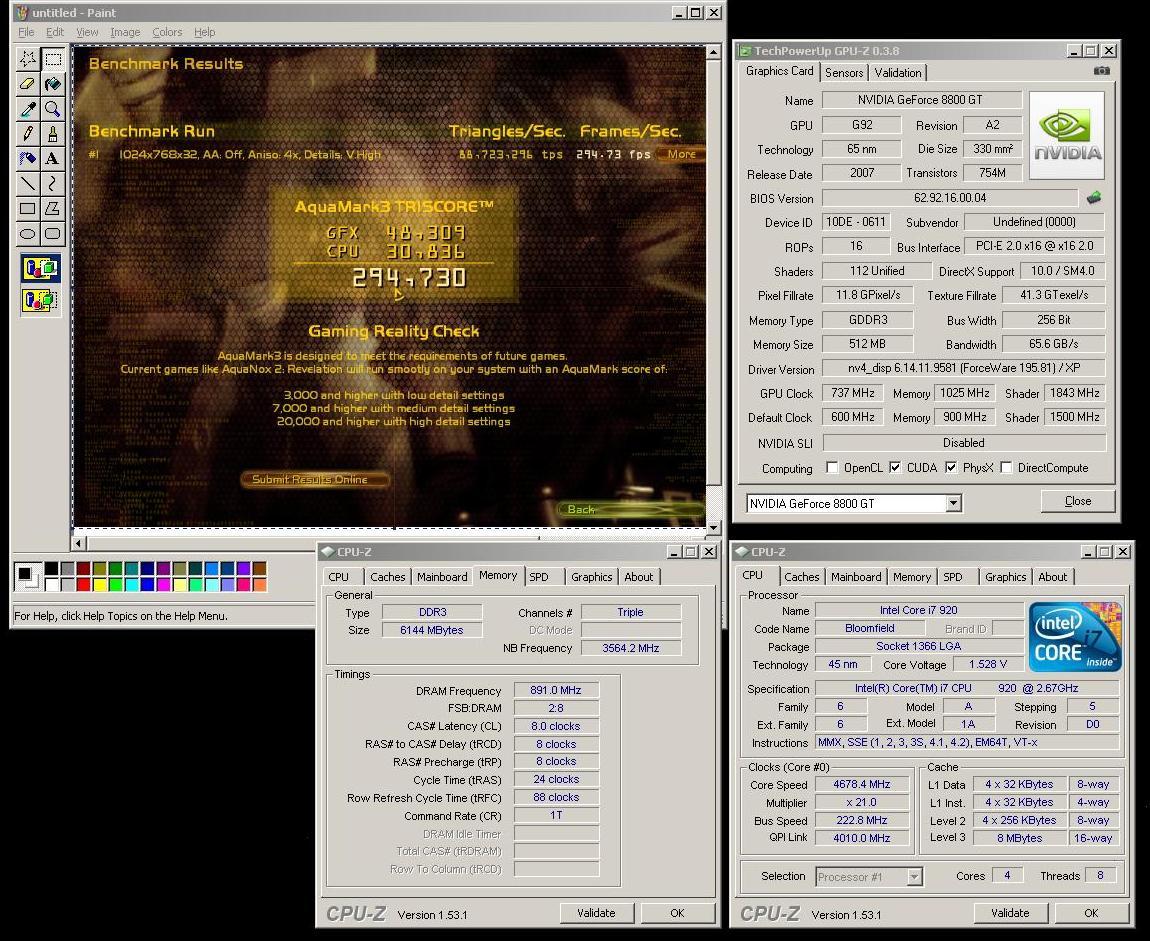Pick the bright red color swatch
This screenshot has width=1150, height=941.
point(83,585)
